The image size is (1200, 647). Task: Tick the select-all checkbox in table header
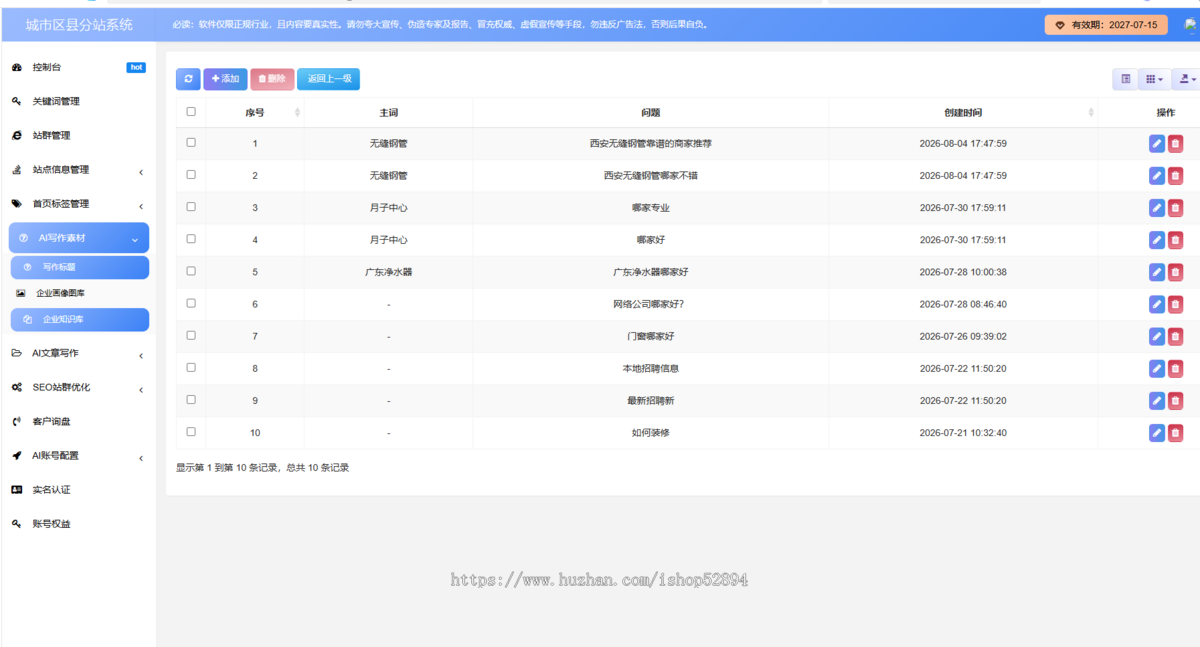point(191,112)
